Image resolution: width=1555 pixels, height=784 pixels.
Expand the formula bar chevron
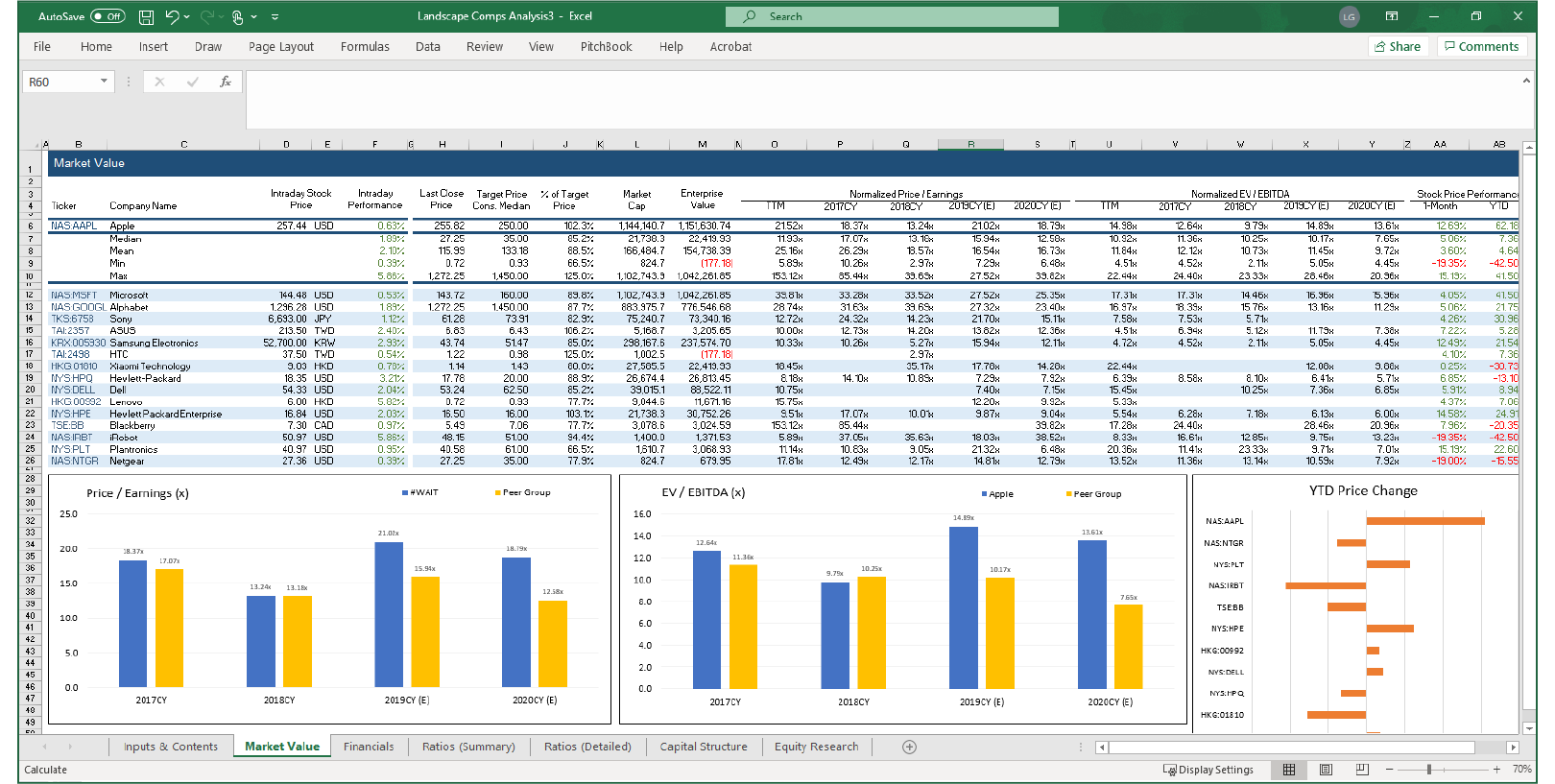[1526, 81]
